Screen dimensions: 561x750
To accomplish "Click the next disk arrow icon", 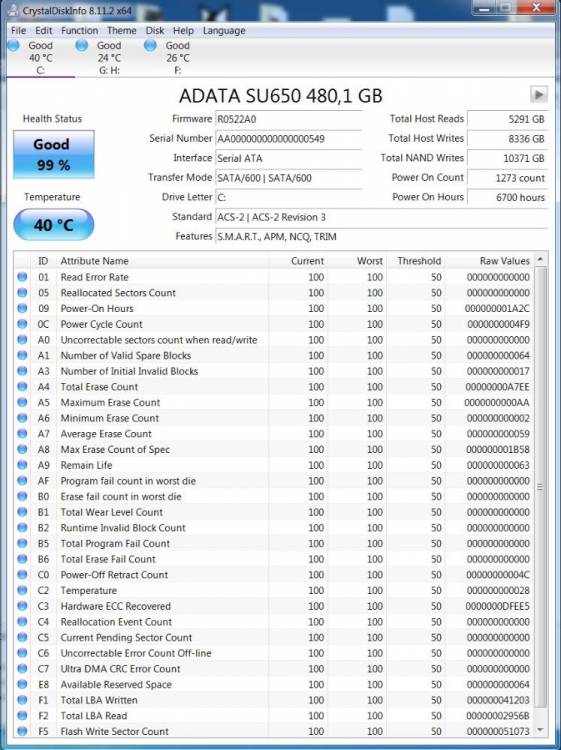I will coord(539,94).
